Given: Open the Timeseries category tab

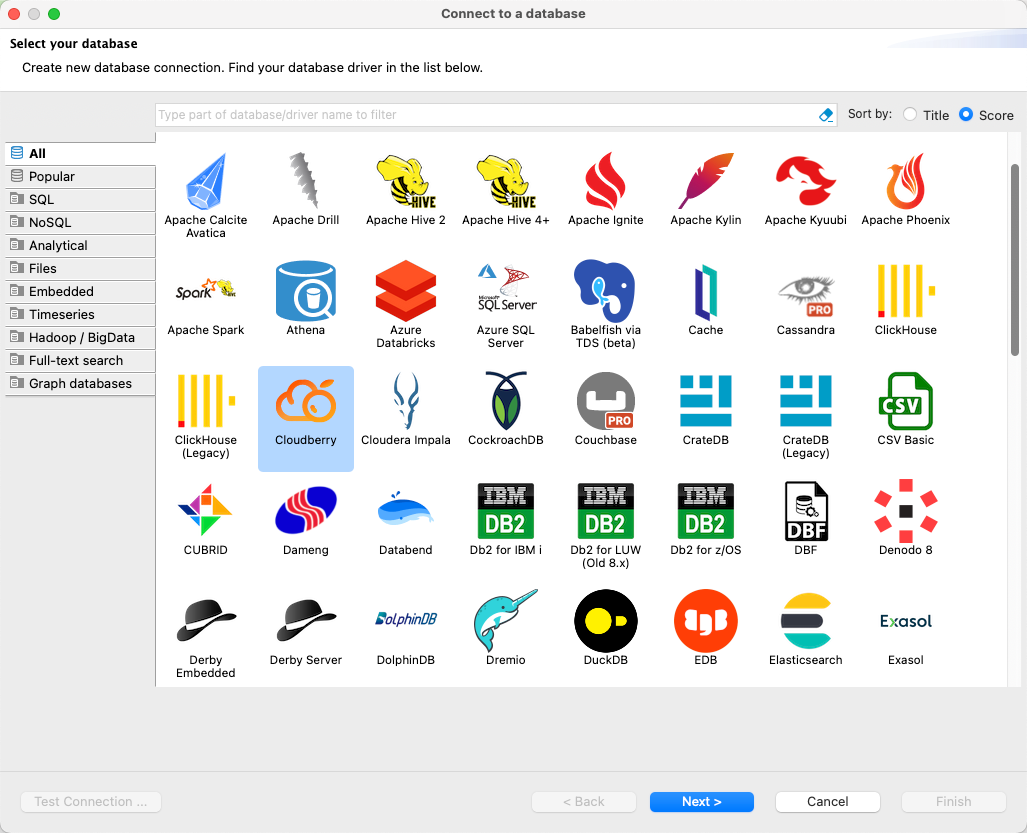Looking at the screenshot, I should (x=80, y=315).
